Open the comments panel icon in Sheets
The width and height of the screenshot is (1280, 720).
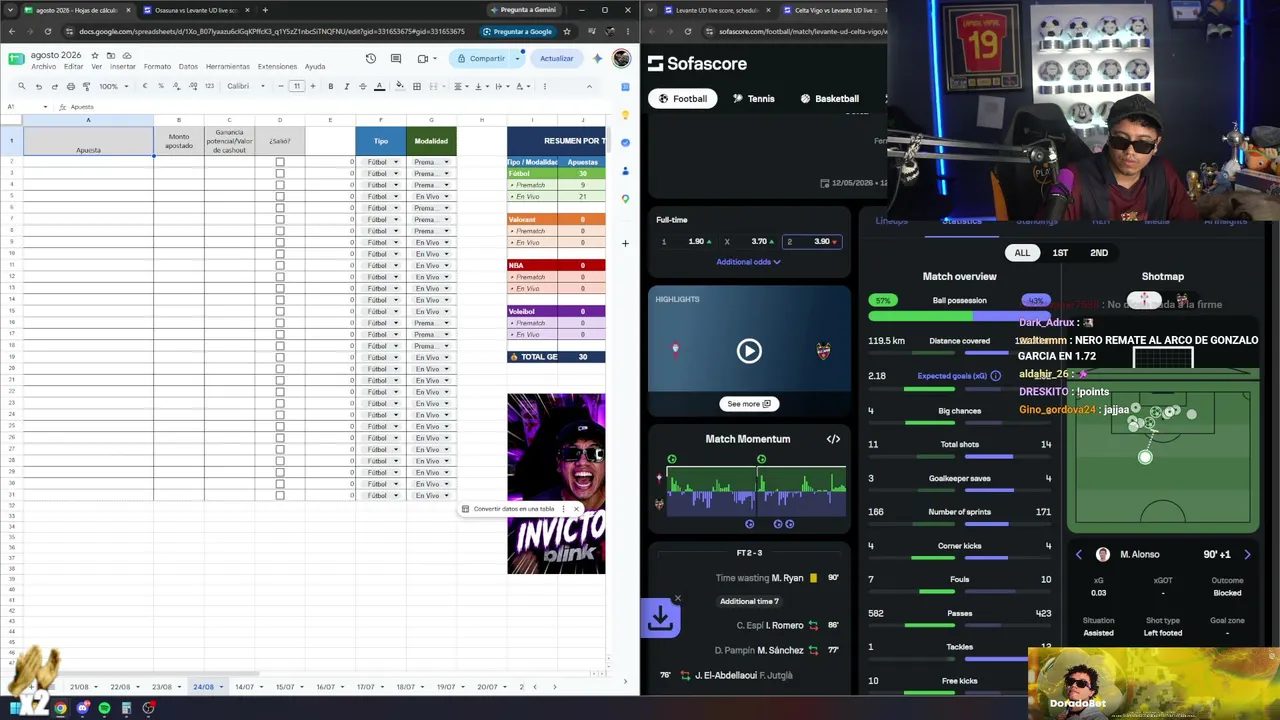(x=396, y=59)
